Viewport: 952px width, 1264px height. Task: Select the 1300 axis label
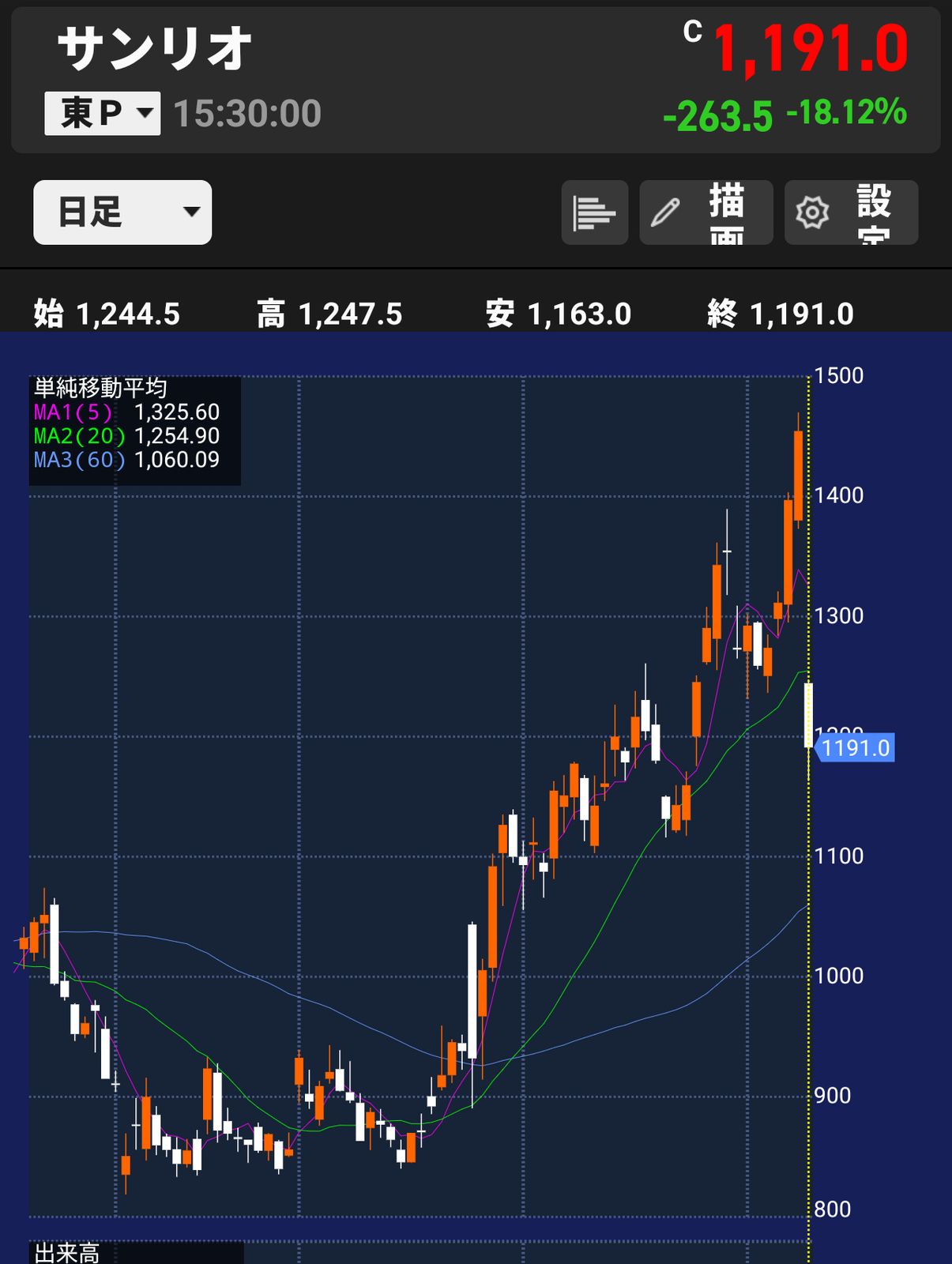pos(839,615)
